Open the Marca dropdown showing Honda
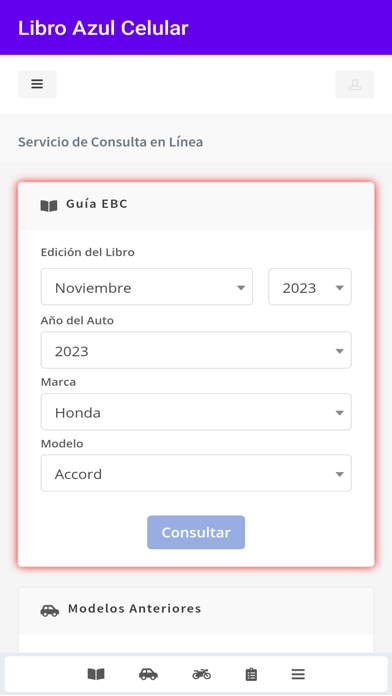 point(196,412)
